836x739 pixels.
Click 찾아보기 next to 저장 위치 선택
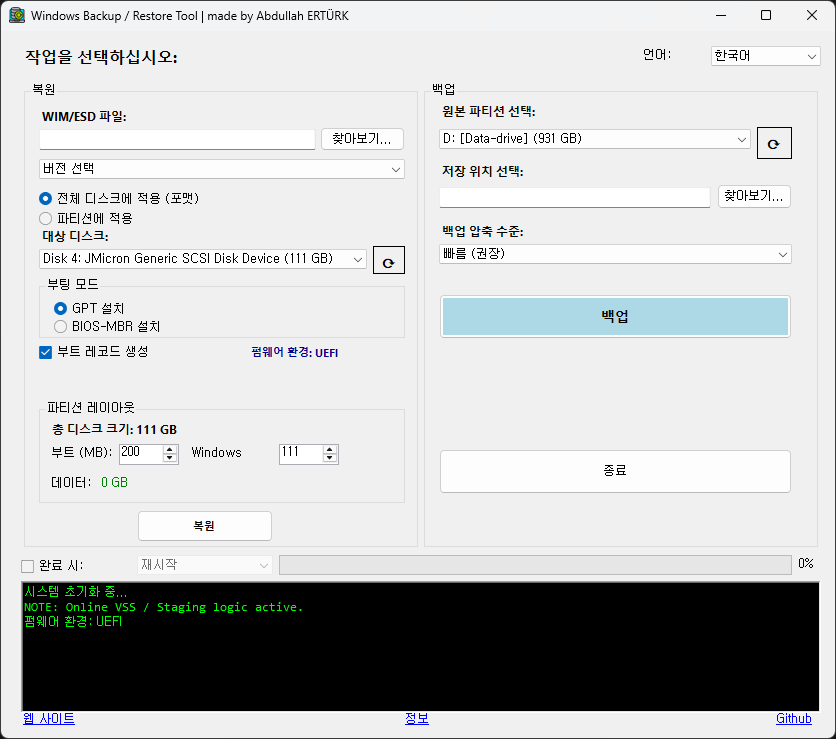754,196
